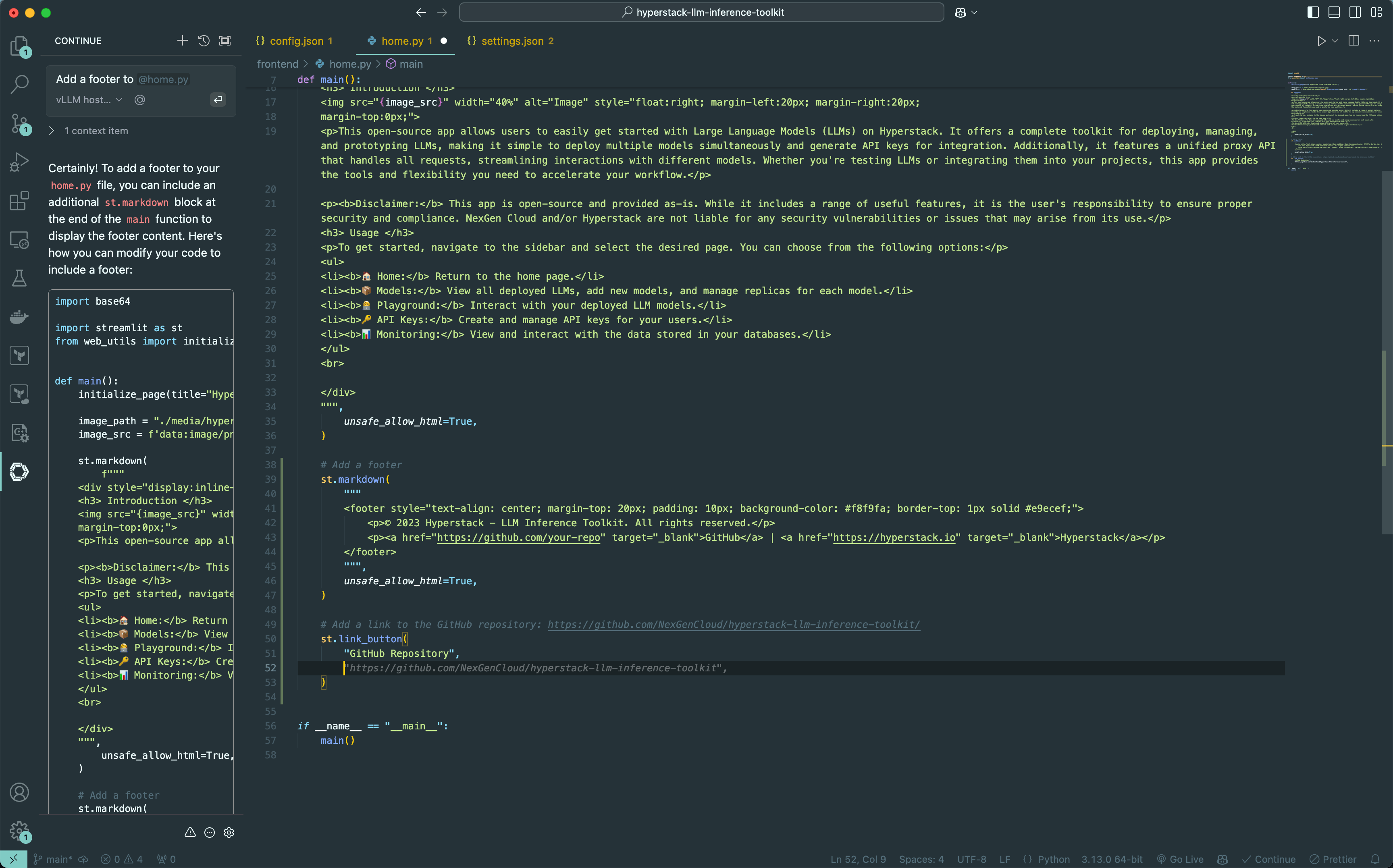Open the Search view
The width and height of the screenshot is (1393, 868).
coord(19,84)
